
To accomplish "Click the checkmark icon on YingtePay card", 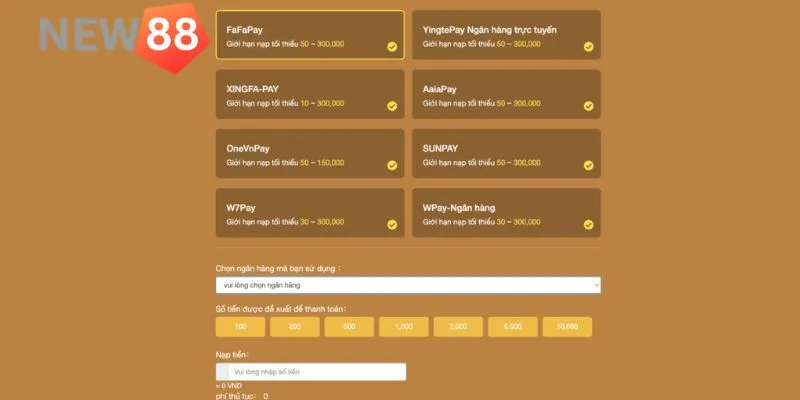I will pos(588,47).
